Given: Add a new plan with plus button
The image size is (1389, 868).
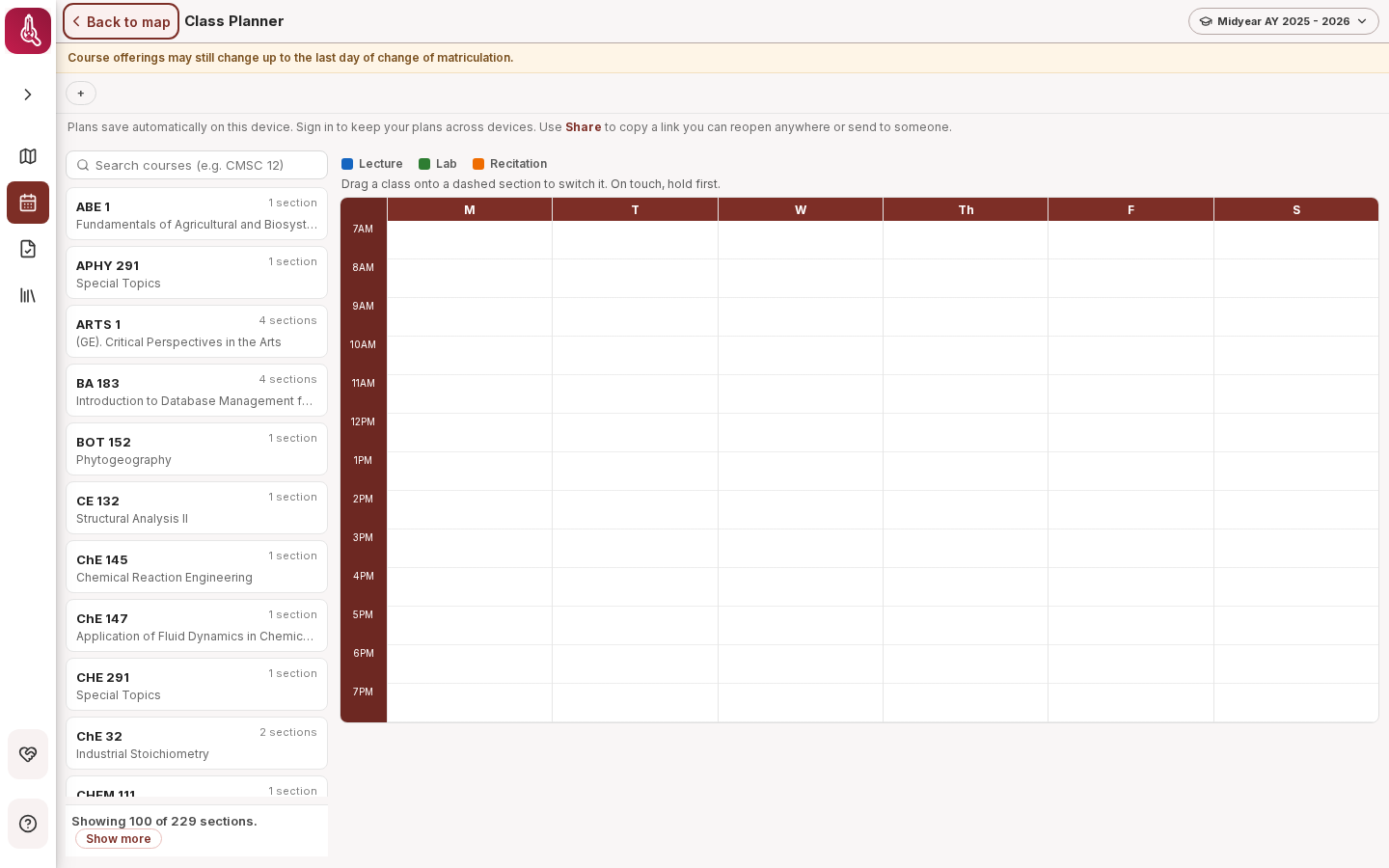Looking at the screenshot, I should point(81,94).
